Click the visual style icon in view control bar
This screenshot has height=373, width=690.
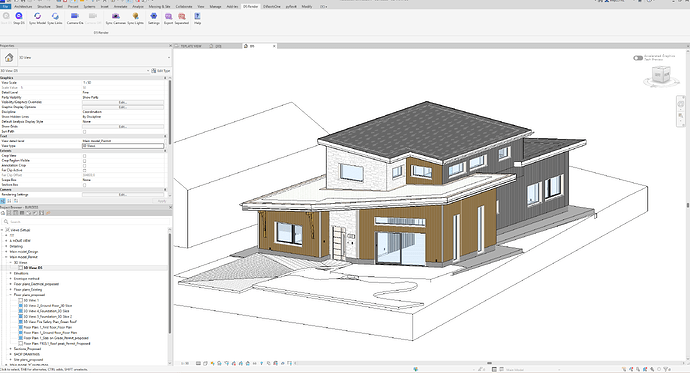206,363
